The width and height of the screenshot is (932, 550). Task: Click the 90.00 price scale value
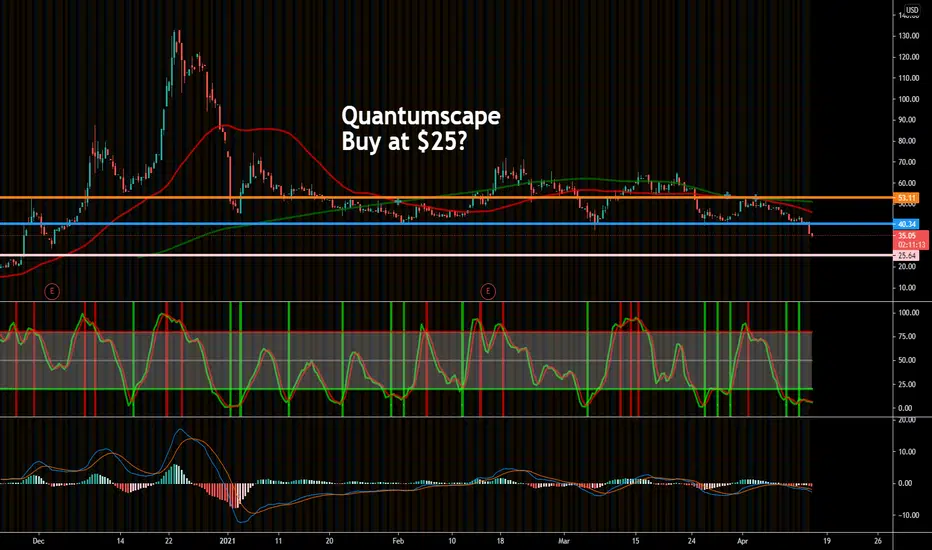[x=909, y=120]
